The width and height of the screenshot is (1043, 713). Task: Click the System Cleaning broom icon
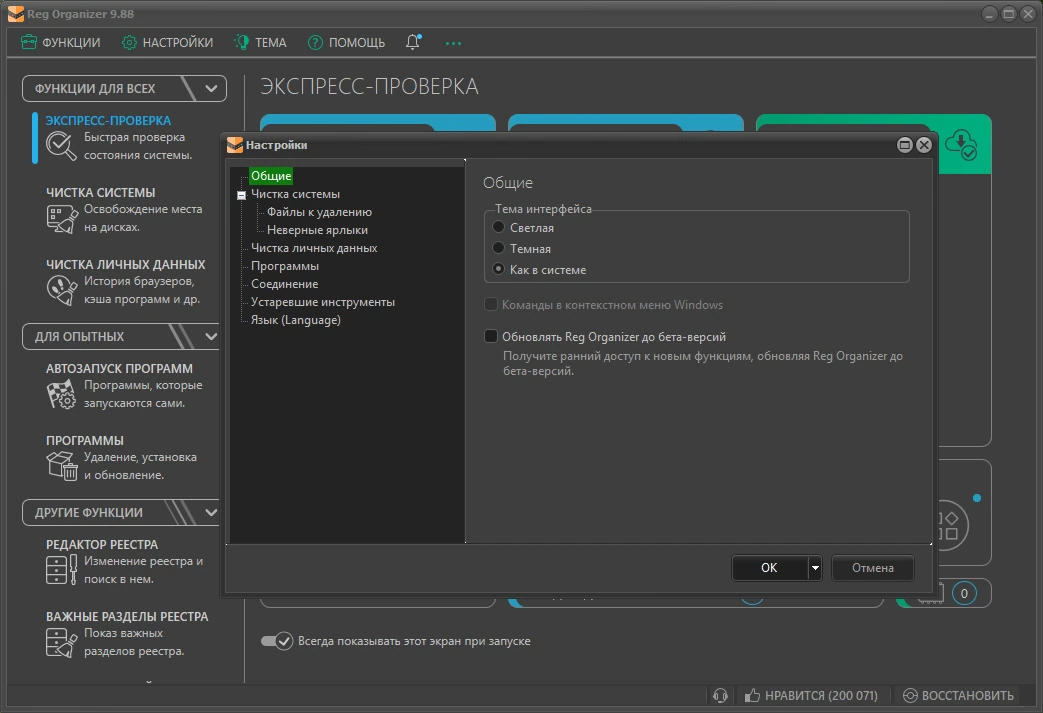62,218
